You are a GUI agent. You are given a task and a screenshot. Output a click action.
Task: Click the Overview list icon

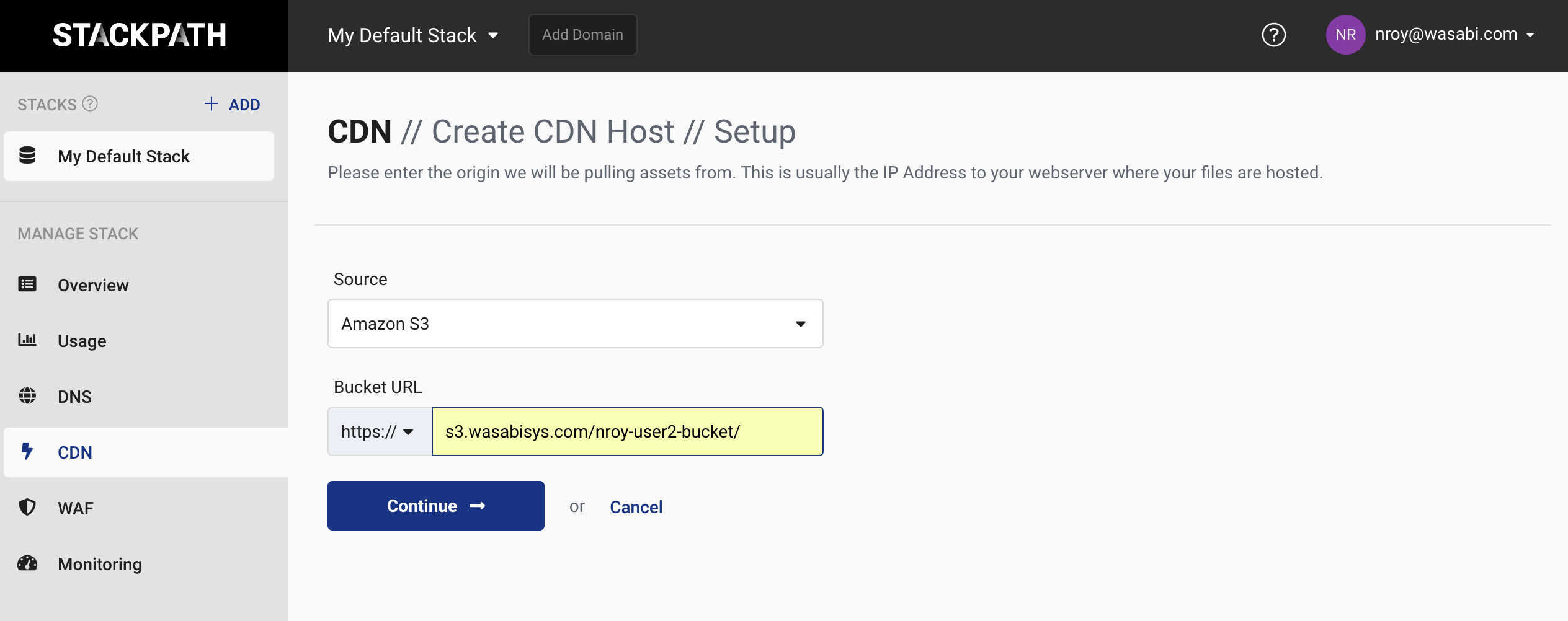tap(27, 284)
